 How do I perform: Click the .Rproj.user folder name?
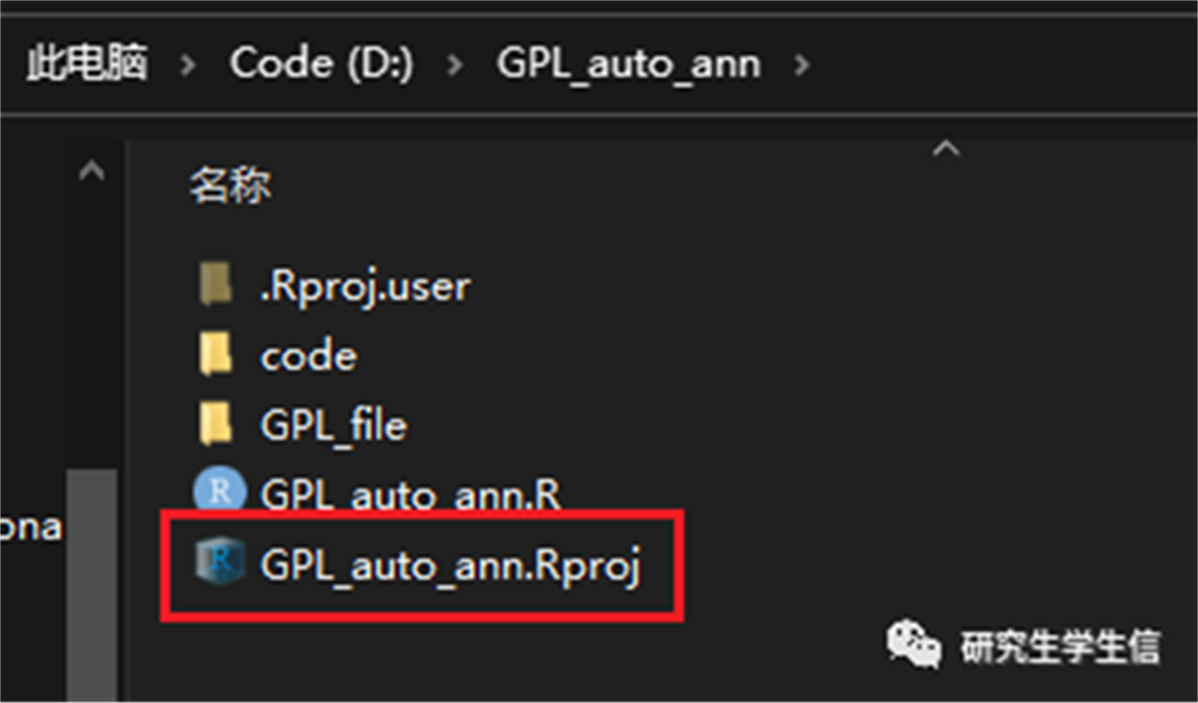tap(365, 287)
